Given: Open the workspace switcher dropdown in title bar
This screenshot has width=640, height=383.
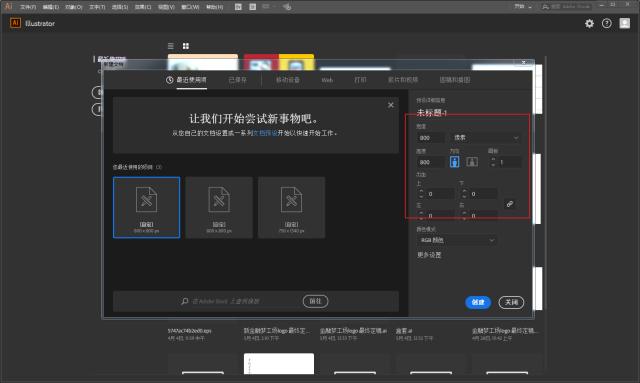Looking at the screenshot, I should (x=523, y=7).
